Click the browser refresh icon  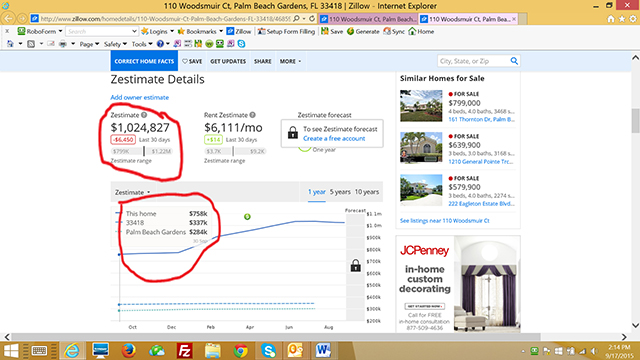point(312,19)
